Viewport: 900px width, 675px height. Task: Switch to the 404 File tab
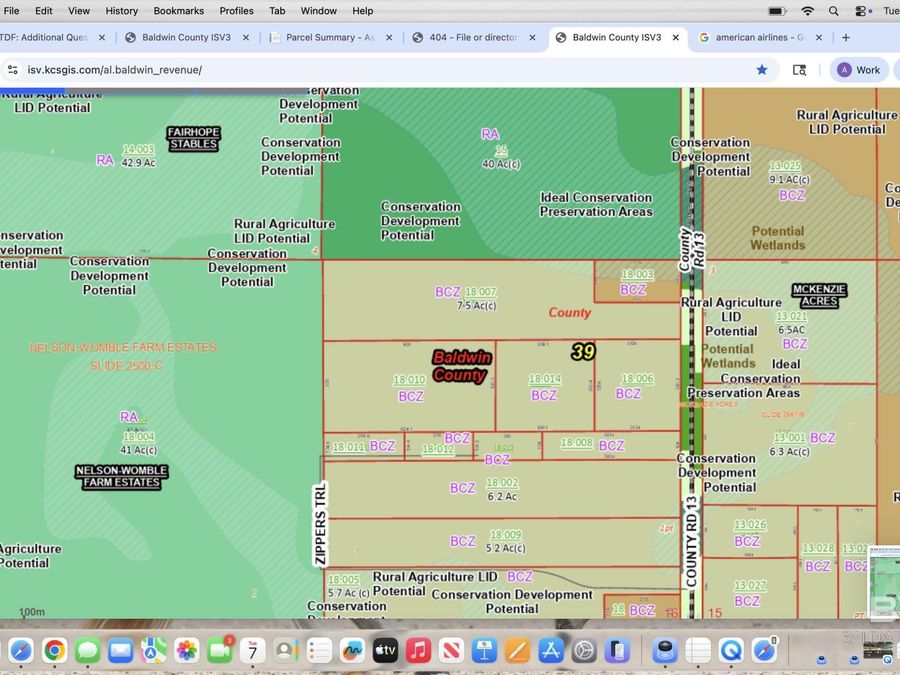tap(472, 38)
